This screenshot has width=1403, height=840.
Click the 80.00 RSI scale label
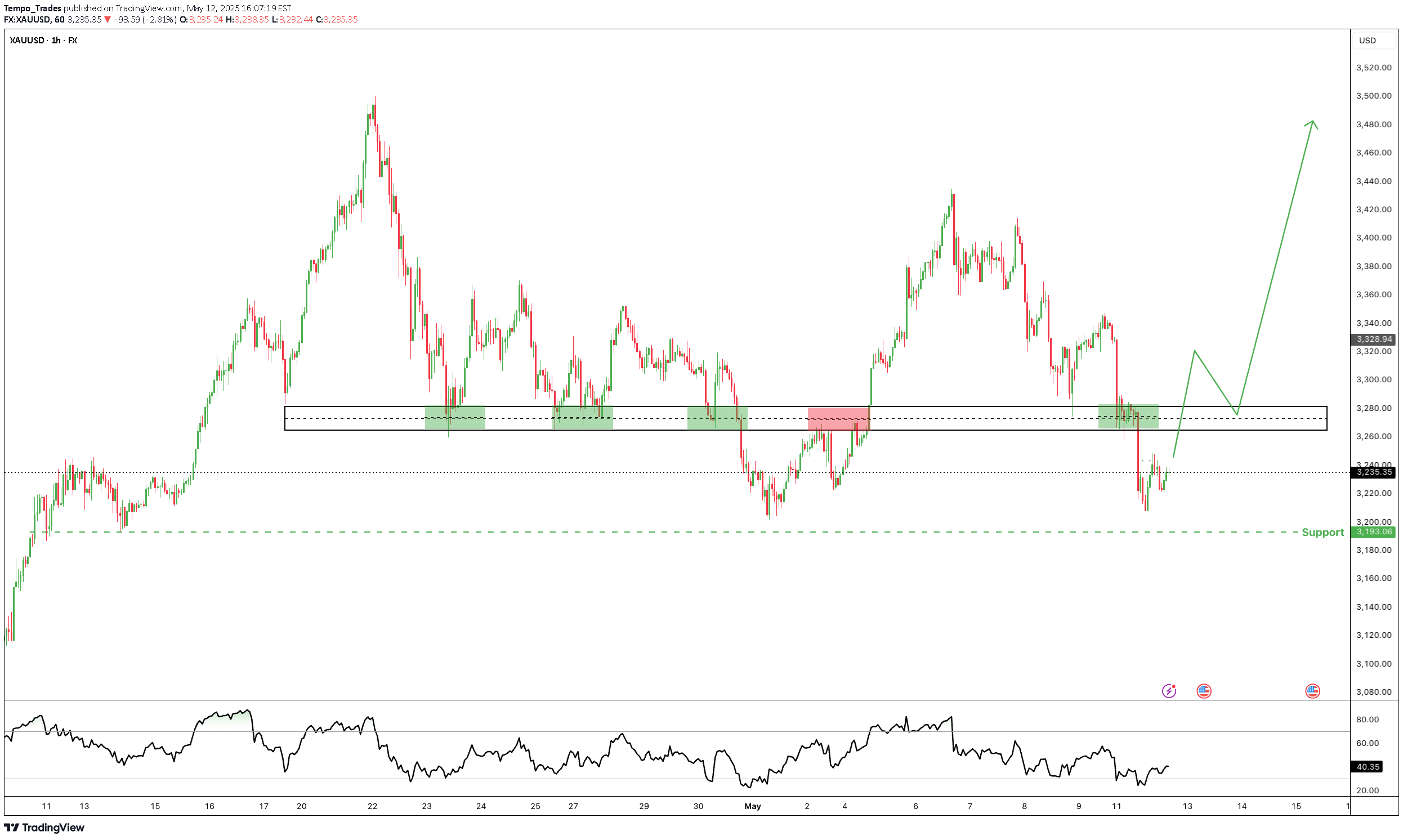coord(1368,720)
